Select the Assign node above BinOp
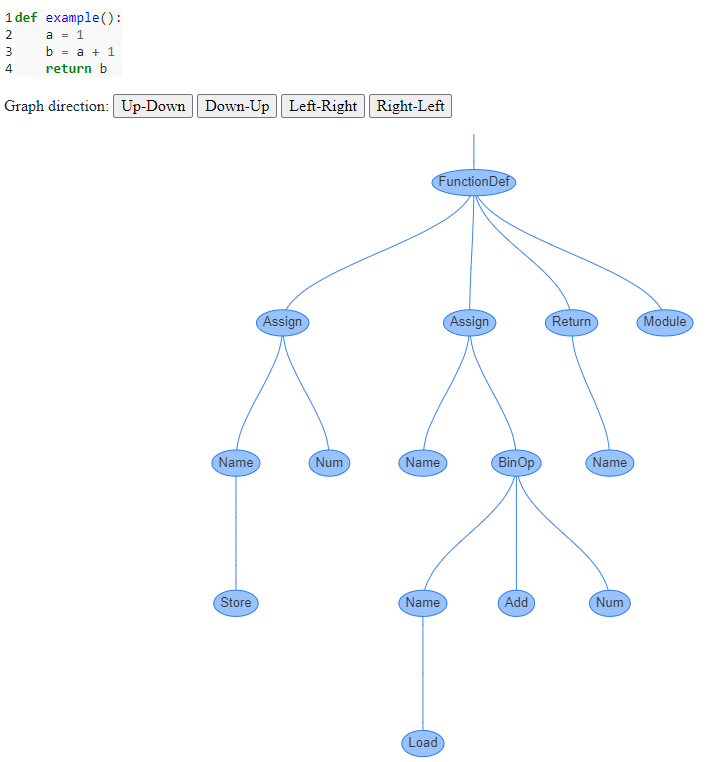The width and height of the screenshot is (711, 762). (469, 322)
